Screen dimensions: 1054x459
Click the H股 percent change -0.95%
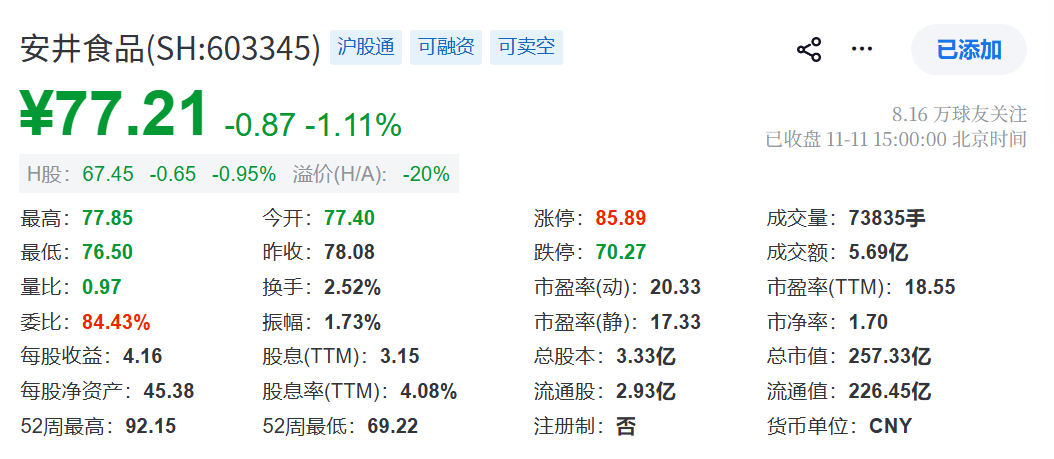(x=244, y=174)
